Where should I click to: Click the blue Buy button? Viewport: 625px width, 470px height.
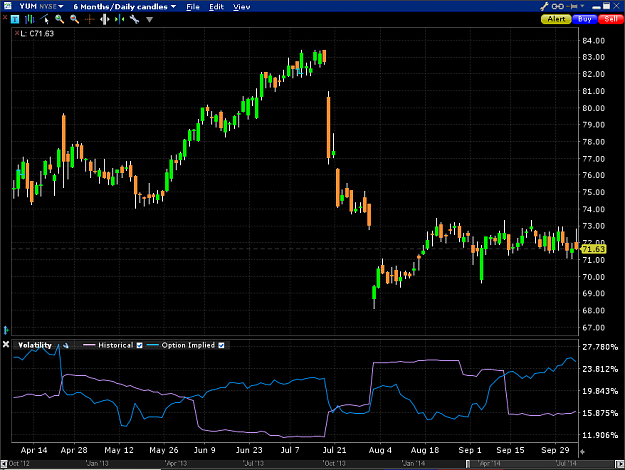(x=584, y=19)
